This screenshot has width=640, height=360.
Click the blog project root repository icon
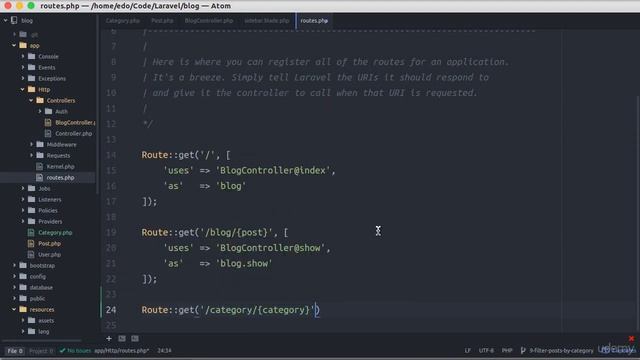coord(14,20)
